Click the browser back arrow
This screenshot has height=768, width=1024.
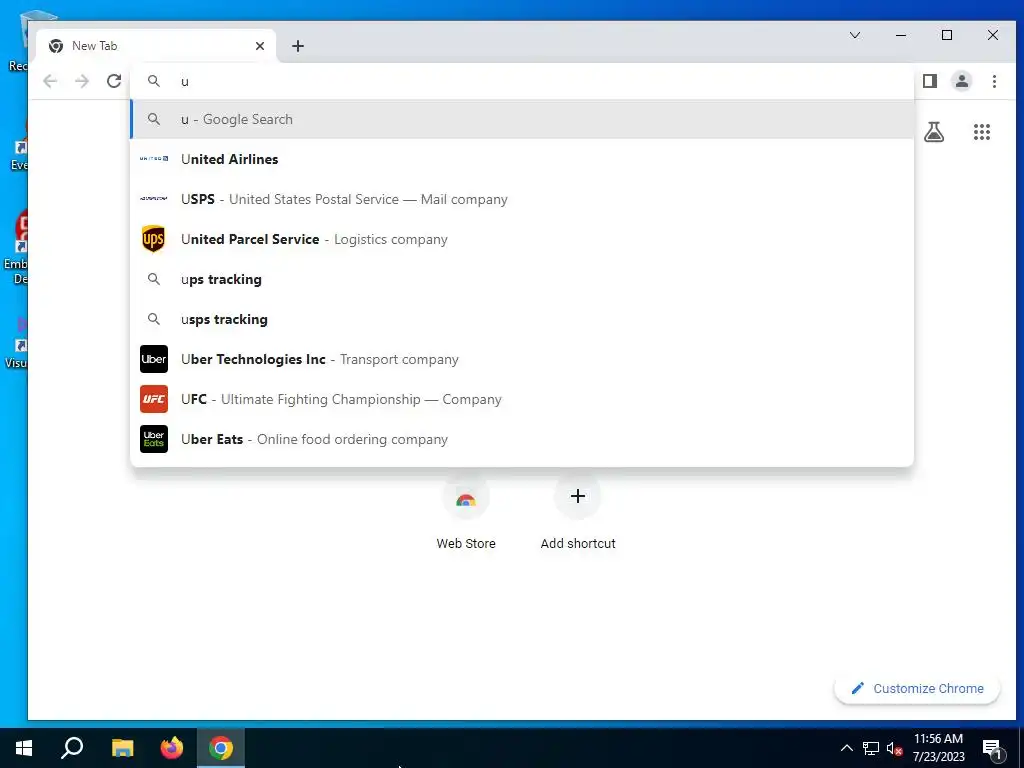(x=50, y=81)
